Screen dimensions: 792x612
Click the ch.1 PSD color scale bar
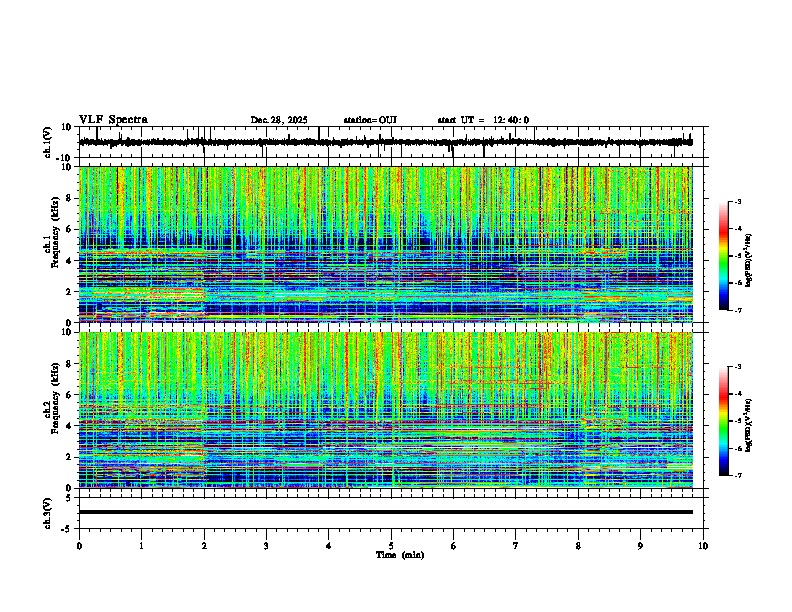pyautogui.click(x=723, y=256)
